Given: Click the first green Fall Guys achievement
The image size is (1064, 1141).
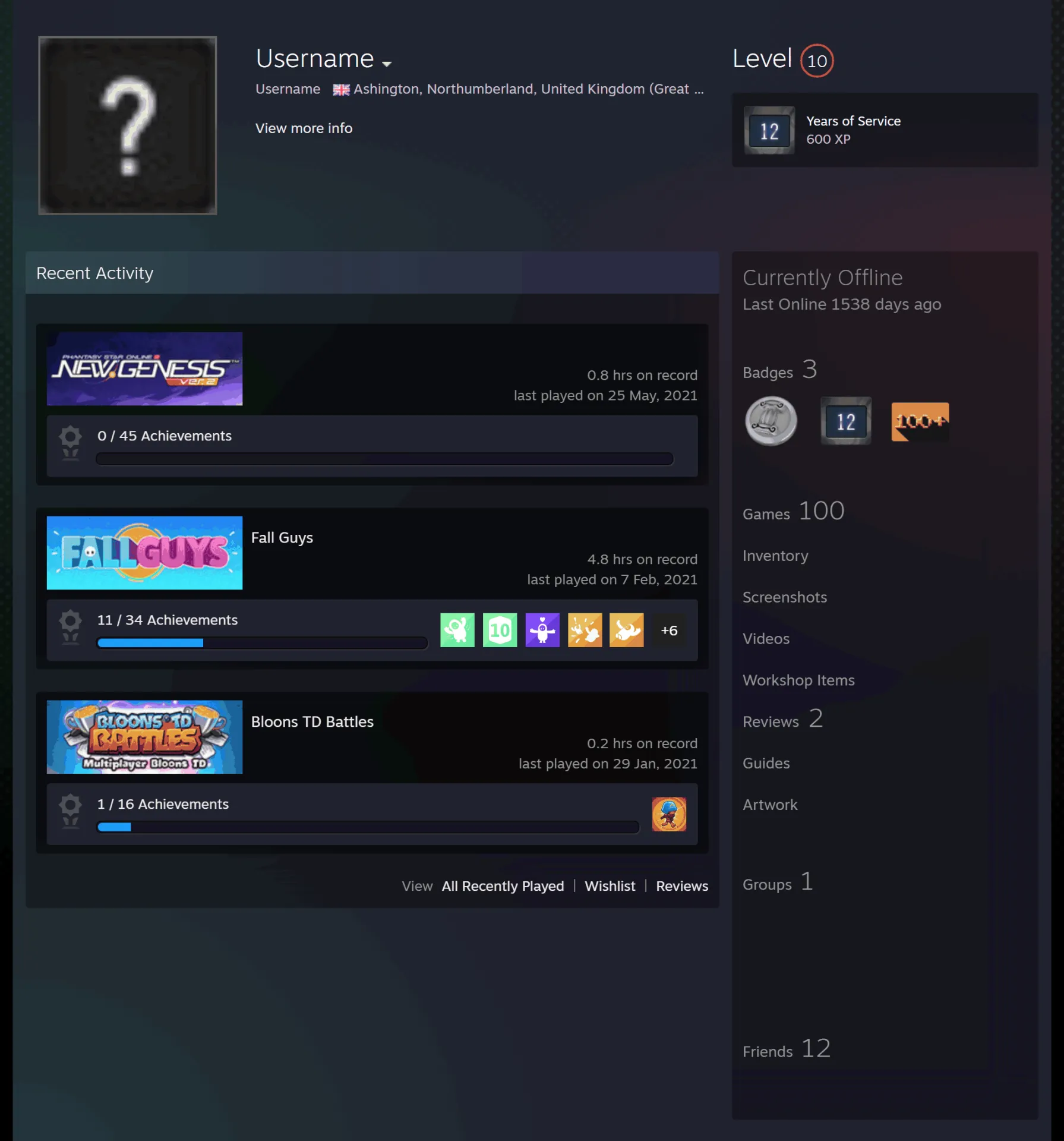Looking at the screenshot, I should [x=457, y=630].
